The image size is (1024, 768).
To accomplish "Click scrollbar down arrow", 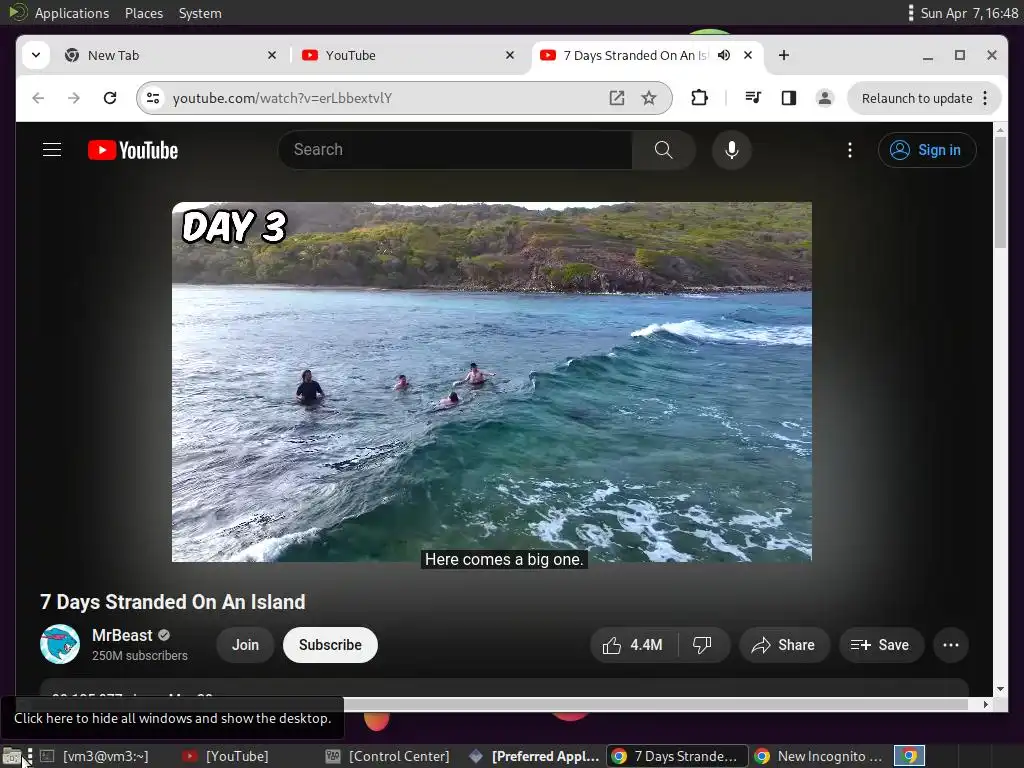I will tap(1000, 689).
